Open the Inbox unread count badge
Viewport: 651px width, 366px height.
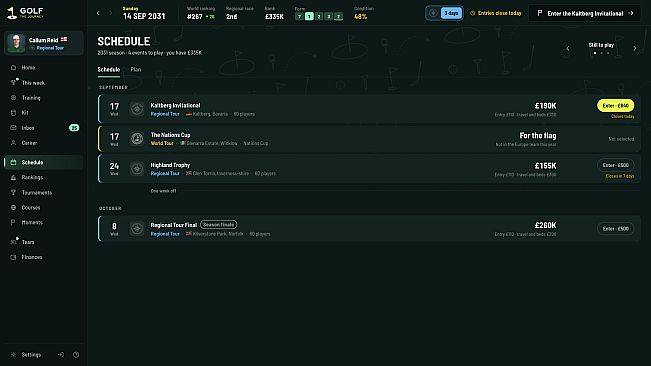coord(74,128)
